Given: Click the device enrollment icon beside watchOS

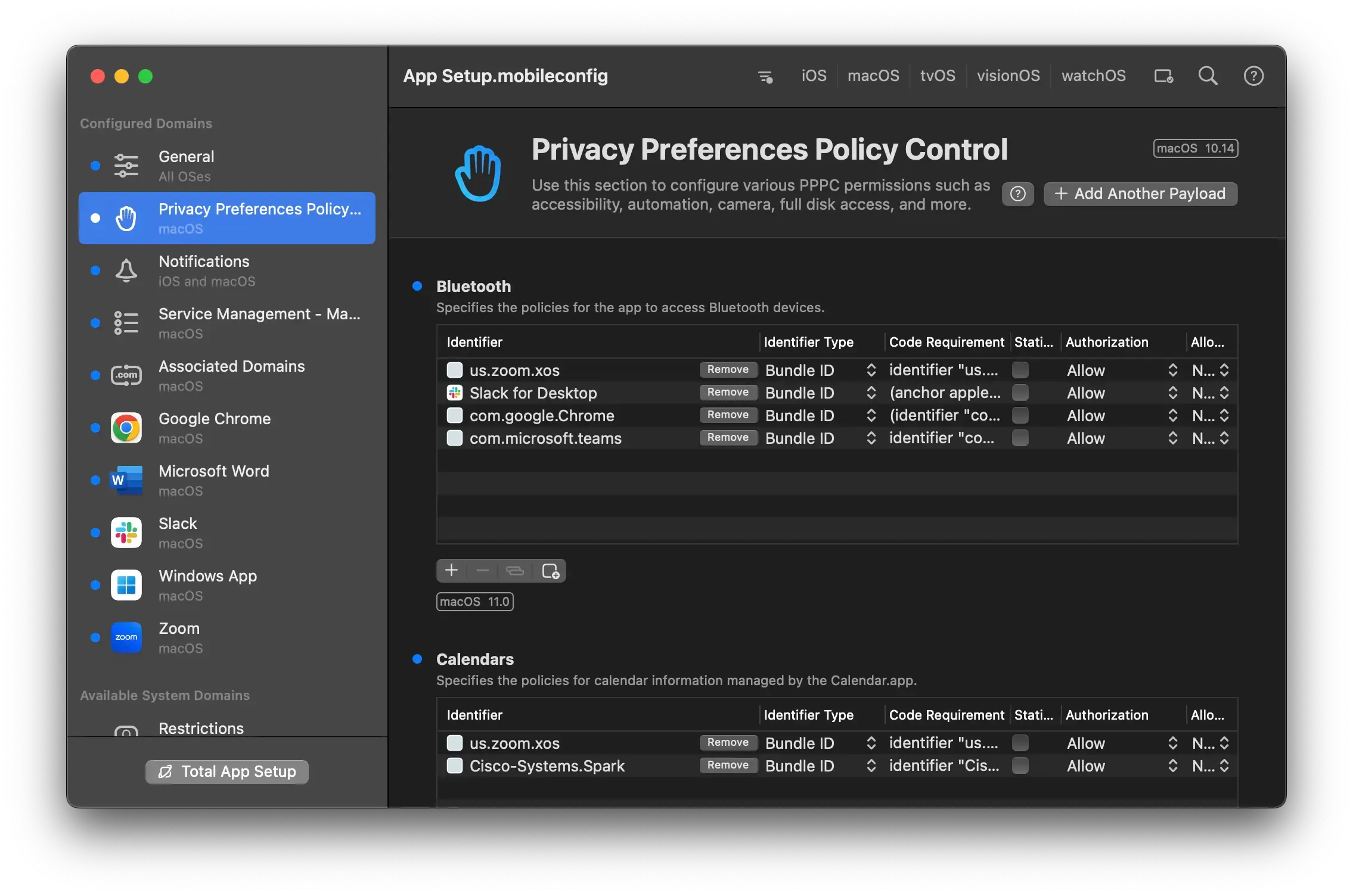Looking at the screenshot, I should click(x=1163, y=76).
